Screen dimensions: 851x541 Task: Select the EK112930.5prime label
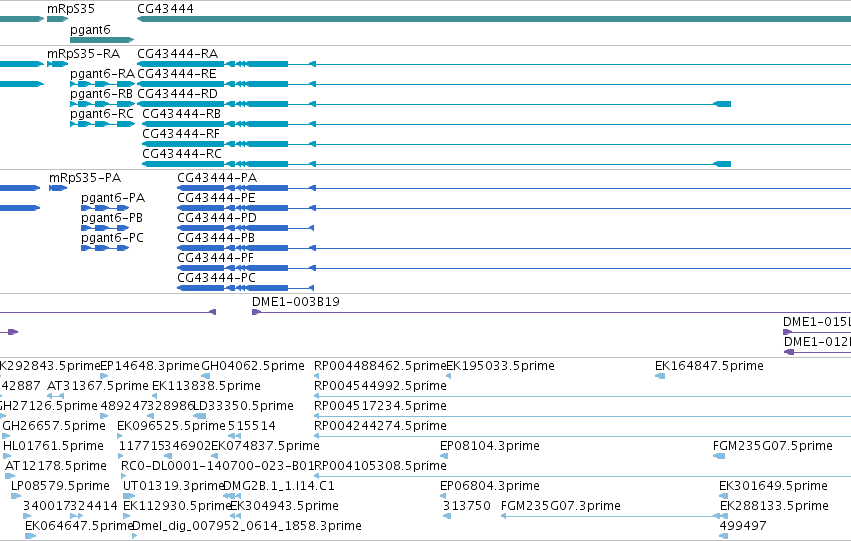[x=177, y=507]
